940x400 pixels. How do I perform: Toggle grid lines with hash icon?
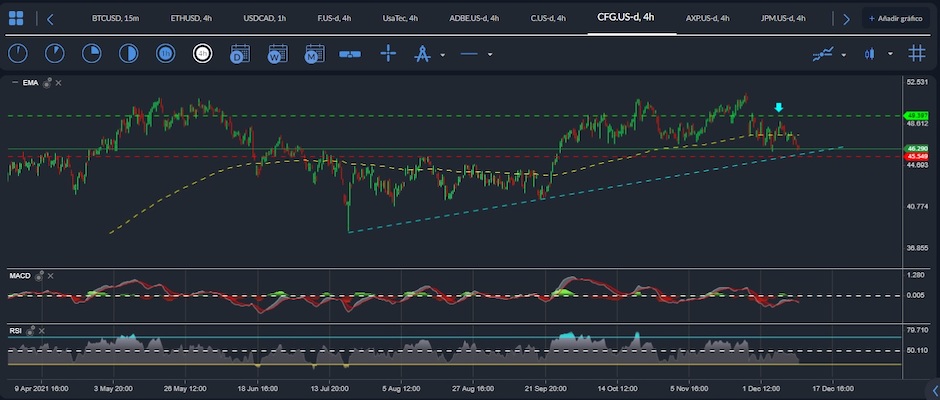click(916, 54)
